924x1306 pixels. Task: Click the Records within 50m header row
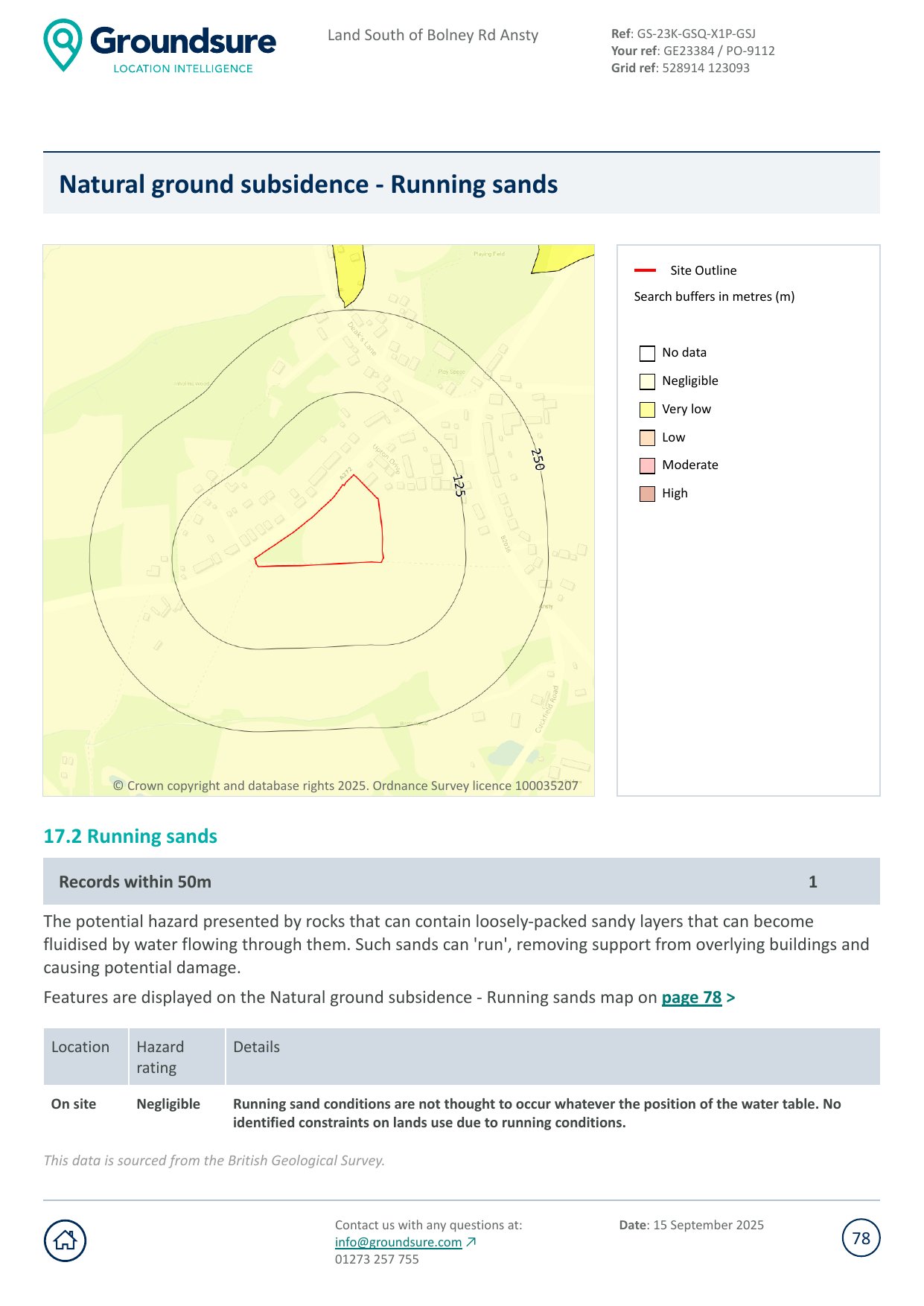461,882
